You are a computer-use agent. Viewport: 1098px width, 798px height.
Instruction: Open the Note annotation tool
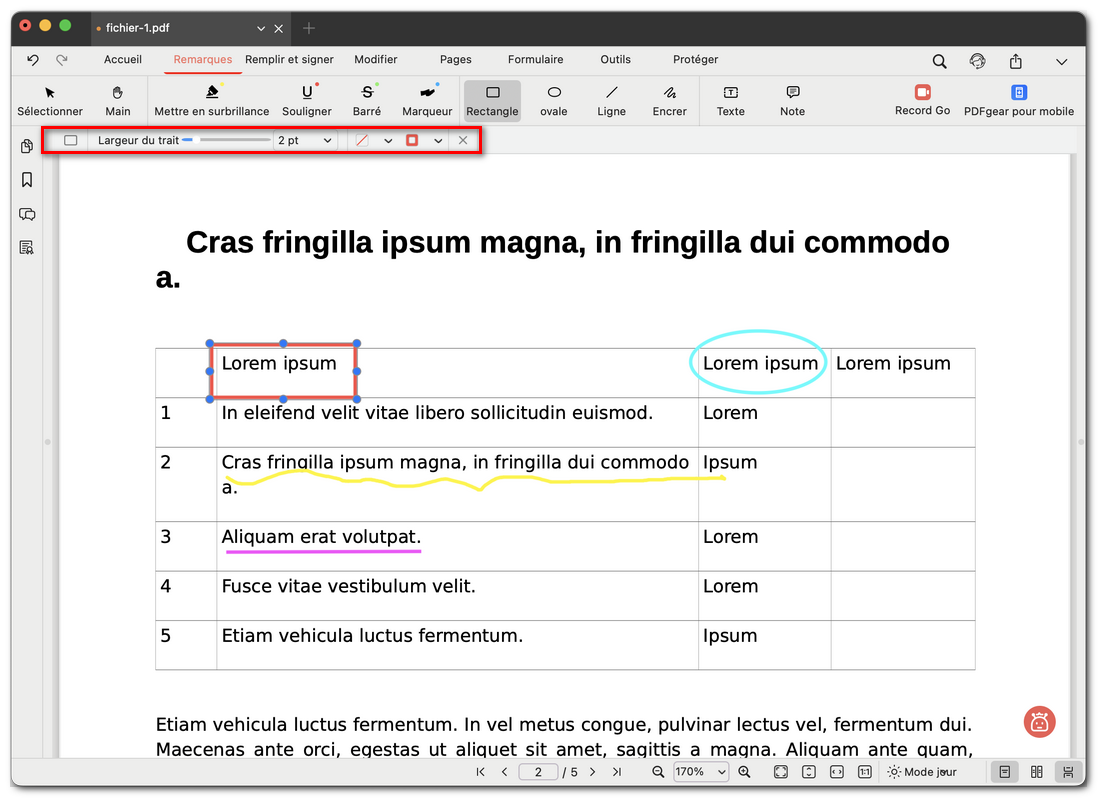792,100
